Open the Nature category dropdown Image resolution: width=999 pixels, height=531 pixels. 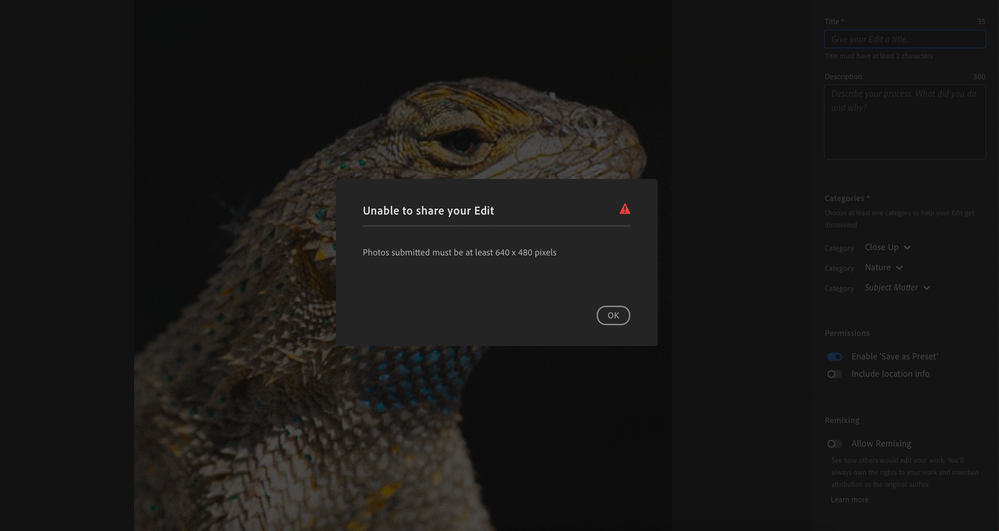coord(884,267)
